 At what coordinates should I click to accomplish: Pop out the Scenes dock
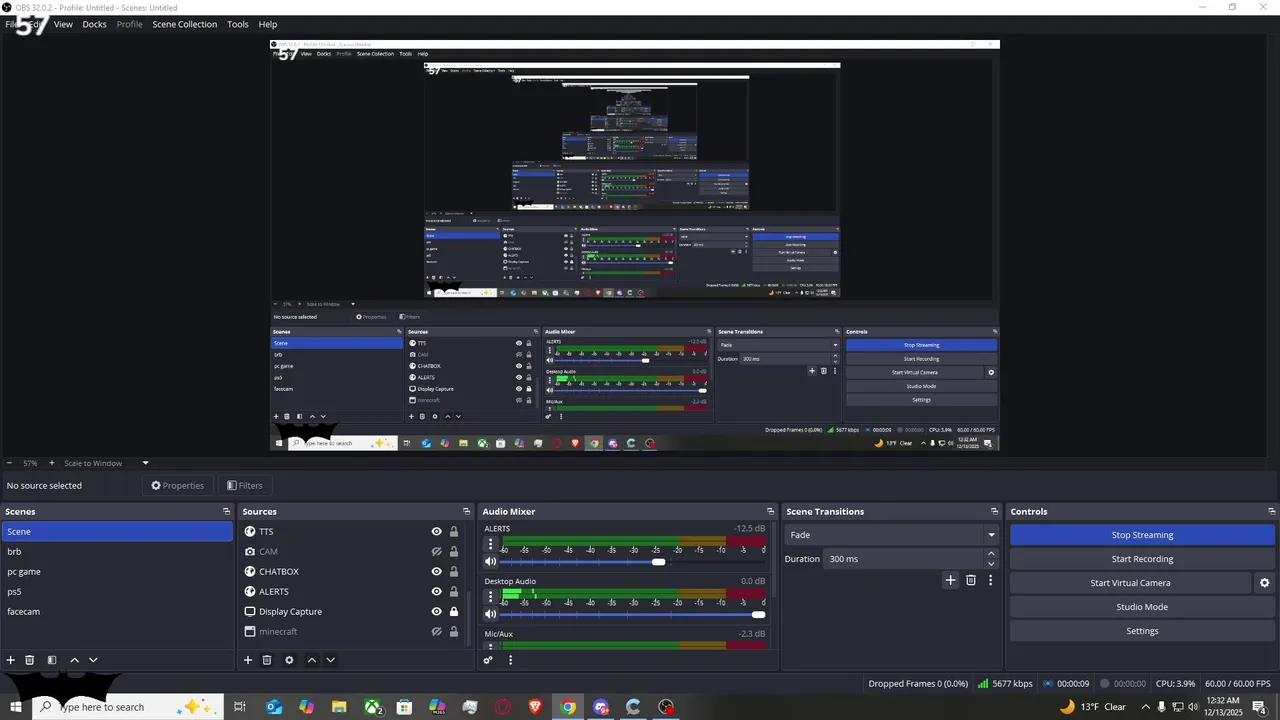point(226,511)
